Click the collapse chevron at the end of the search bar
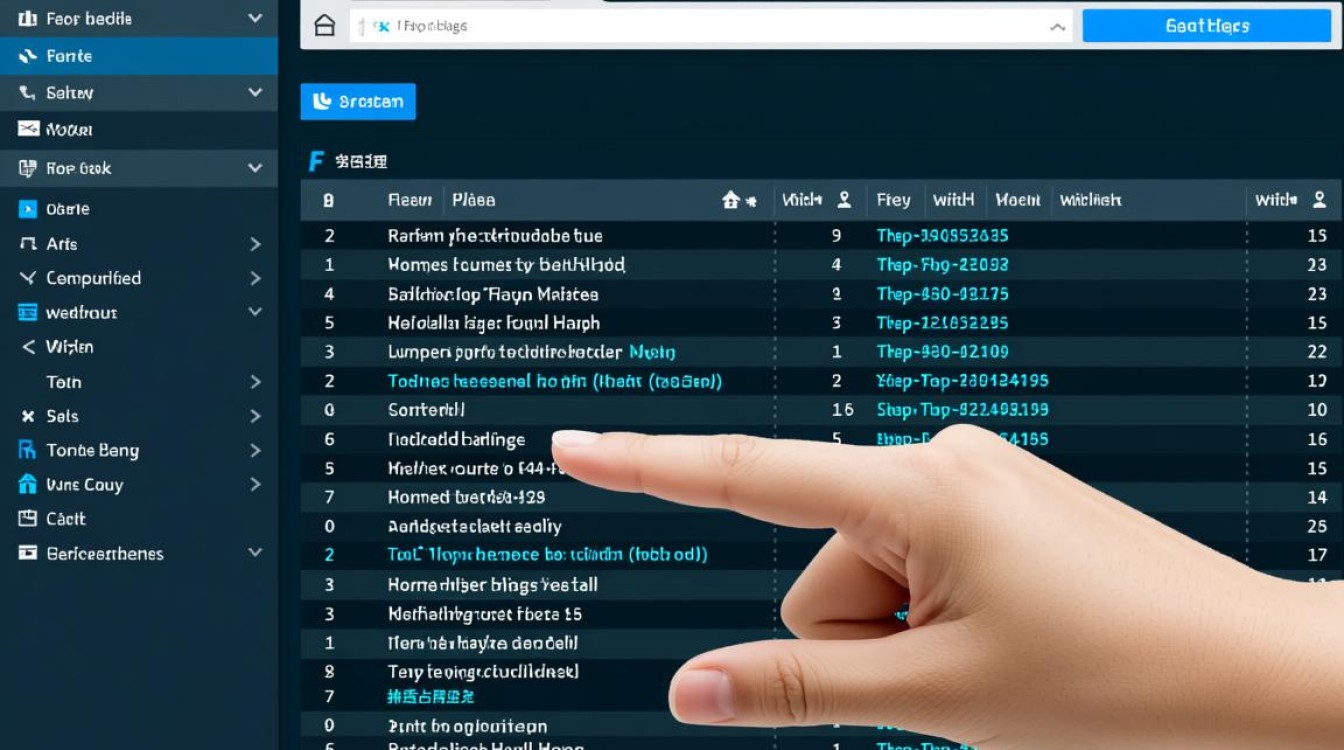1344x750 pixels. click(1057, 27)
